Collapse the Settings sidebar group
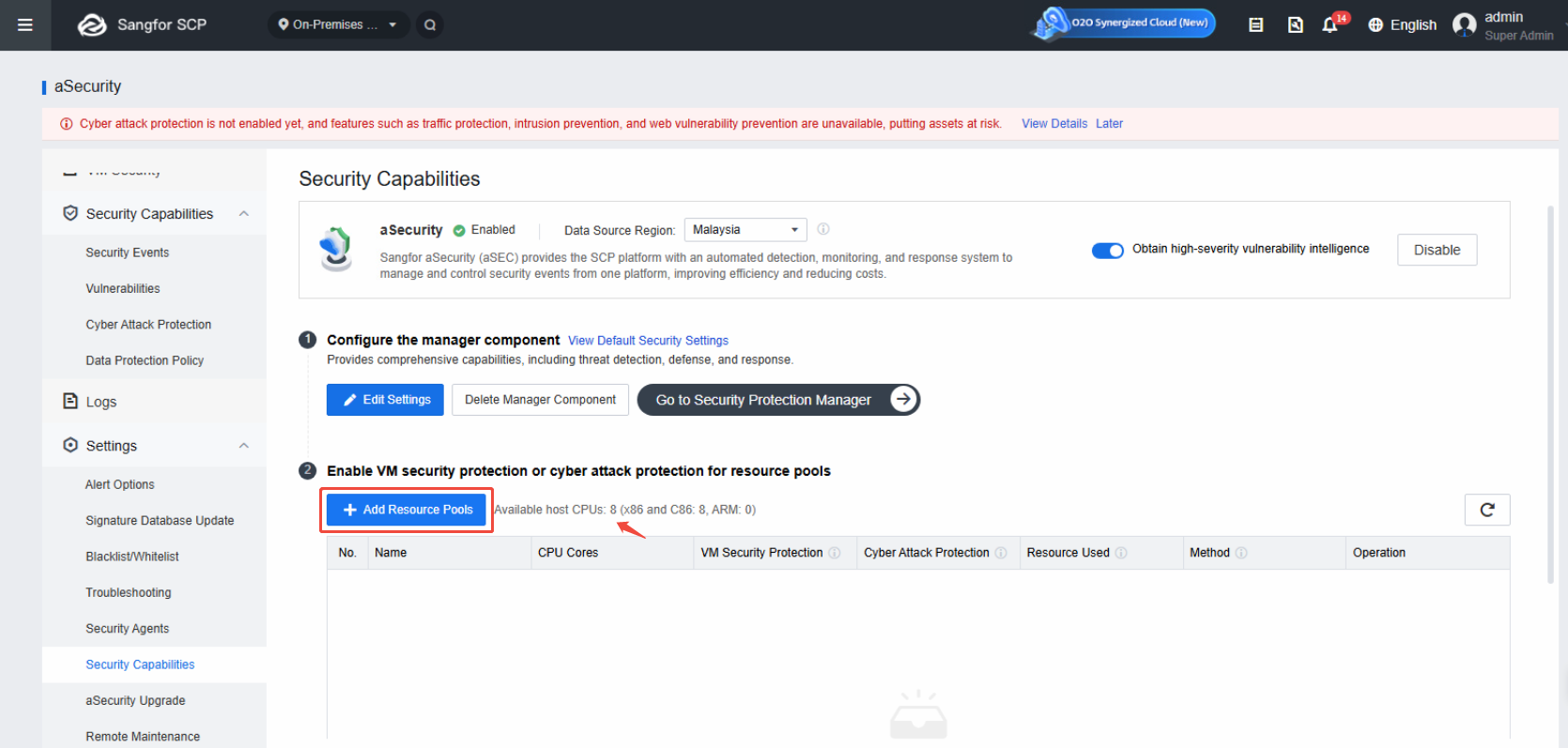The width and height of the screenshot is (1568, 748). pos(244,446)
